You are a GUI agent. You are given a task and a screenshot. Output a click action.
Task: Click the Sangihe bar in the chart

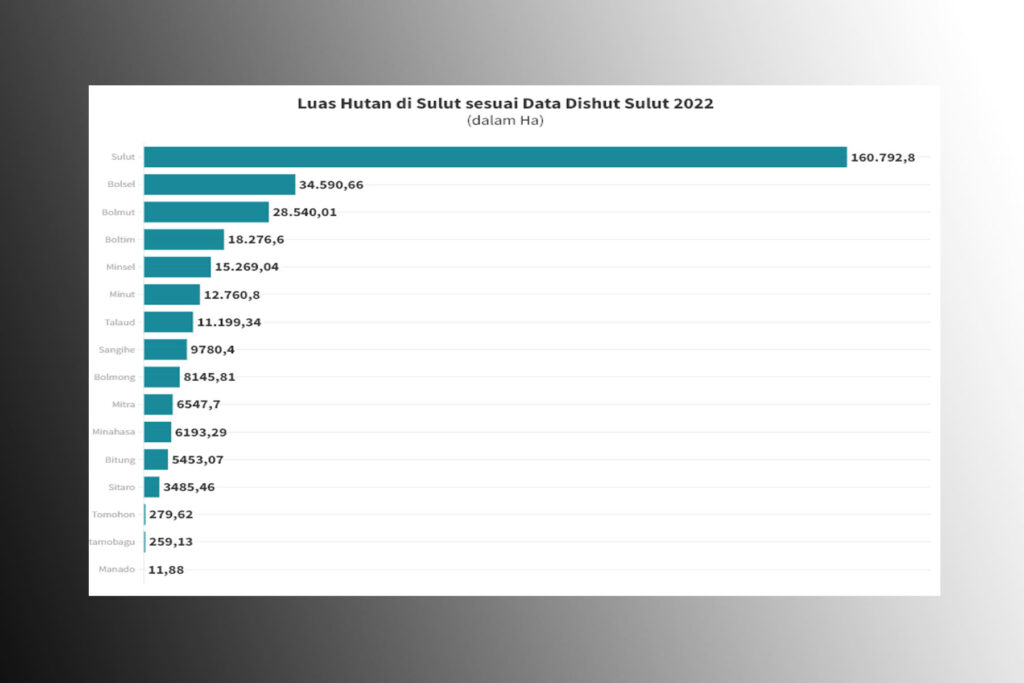click(x=166, y=350)
